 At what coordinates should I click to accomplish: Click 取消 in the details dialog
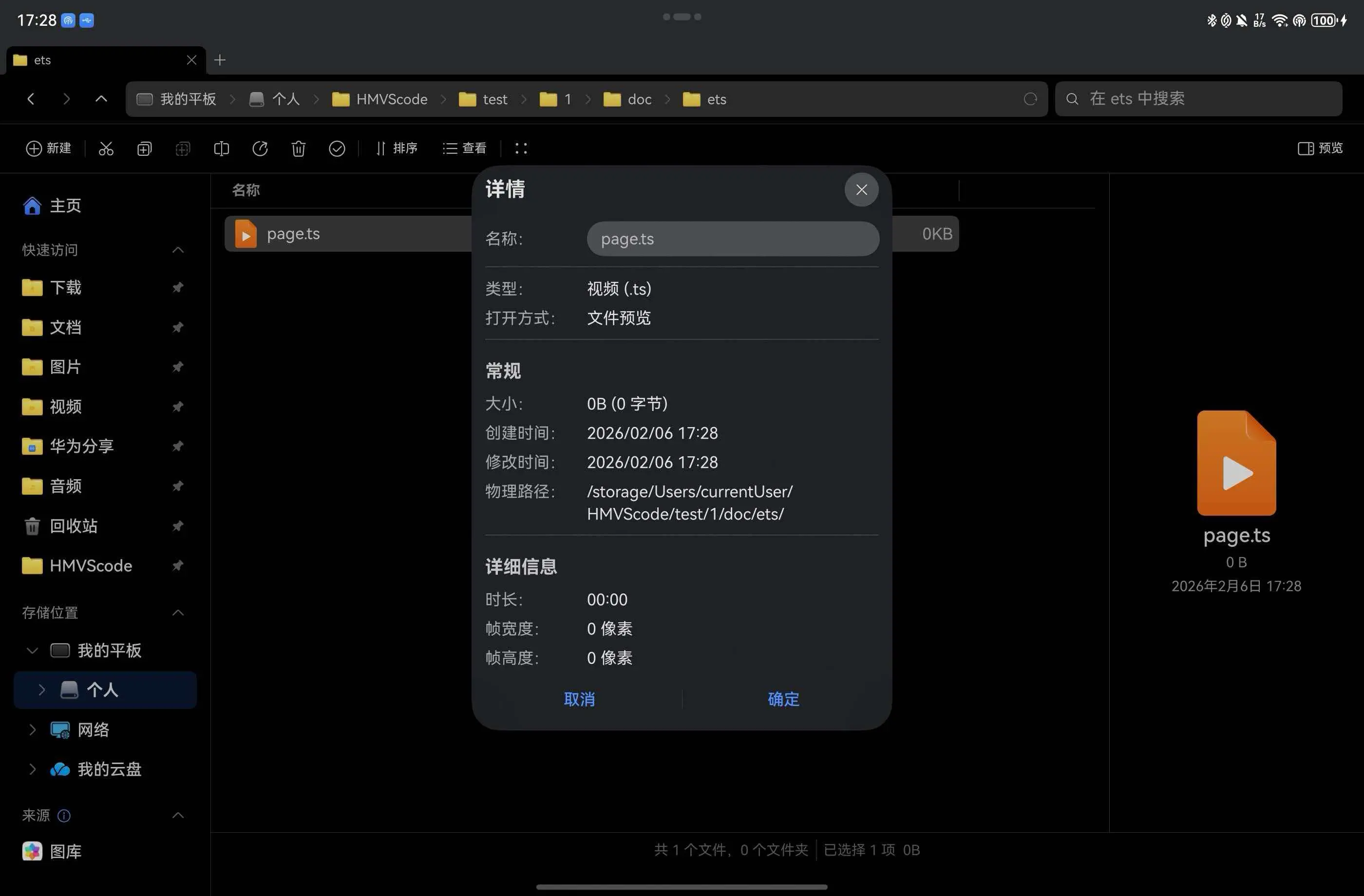tap(579, 699)
